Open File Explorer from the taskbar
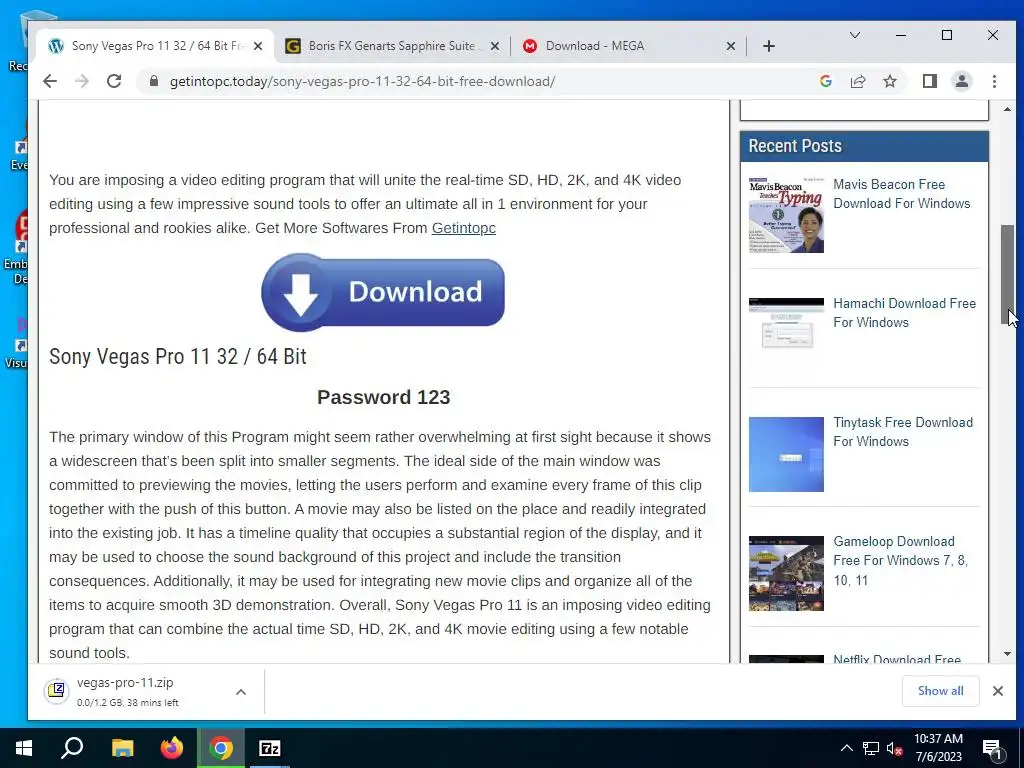 click(x=122, y=748)
